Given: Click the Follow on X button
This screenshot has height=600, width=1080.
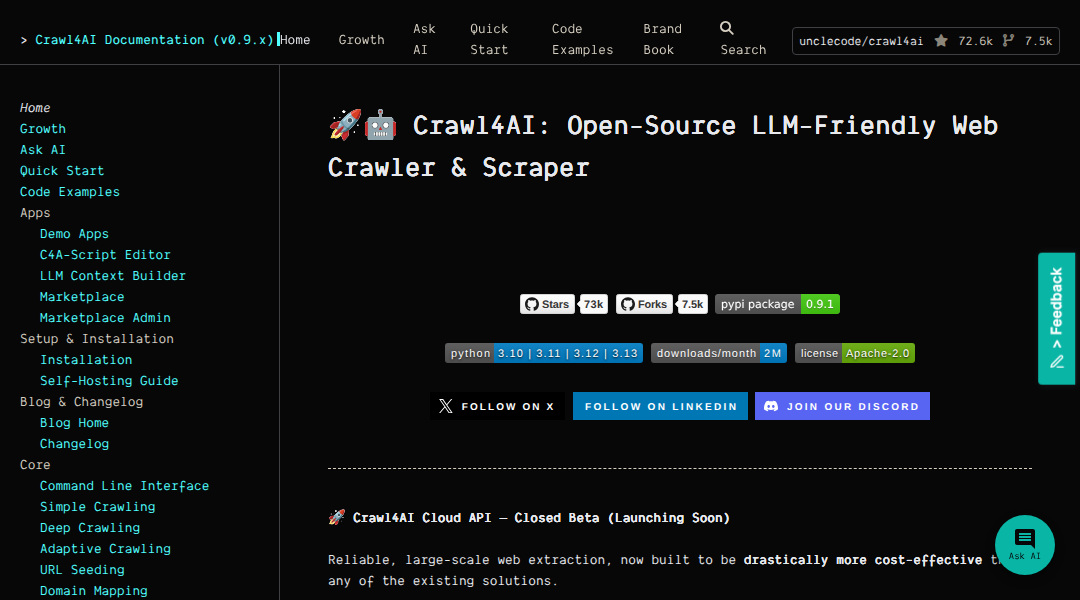Looking at the screenshot, I should [x=497, y=406].
